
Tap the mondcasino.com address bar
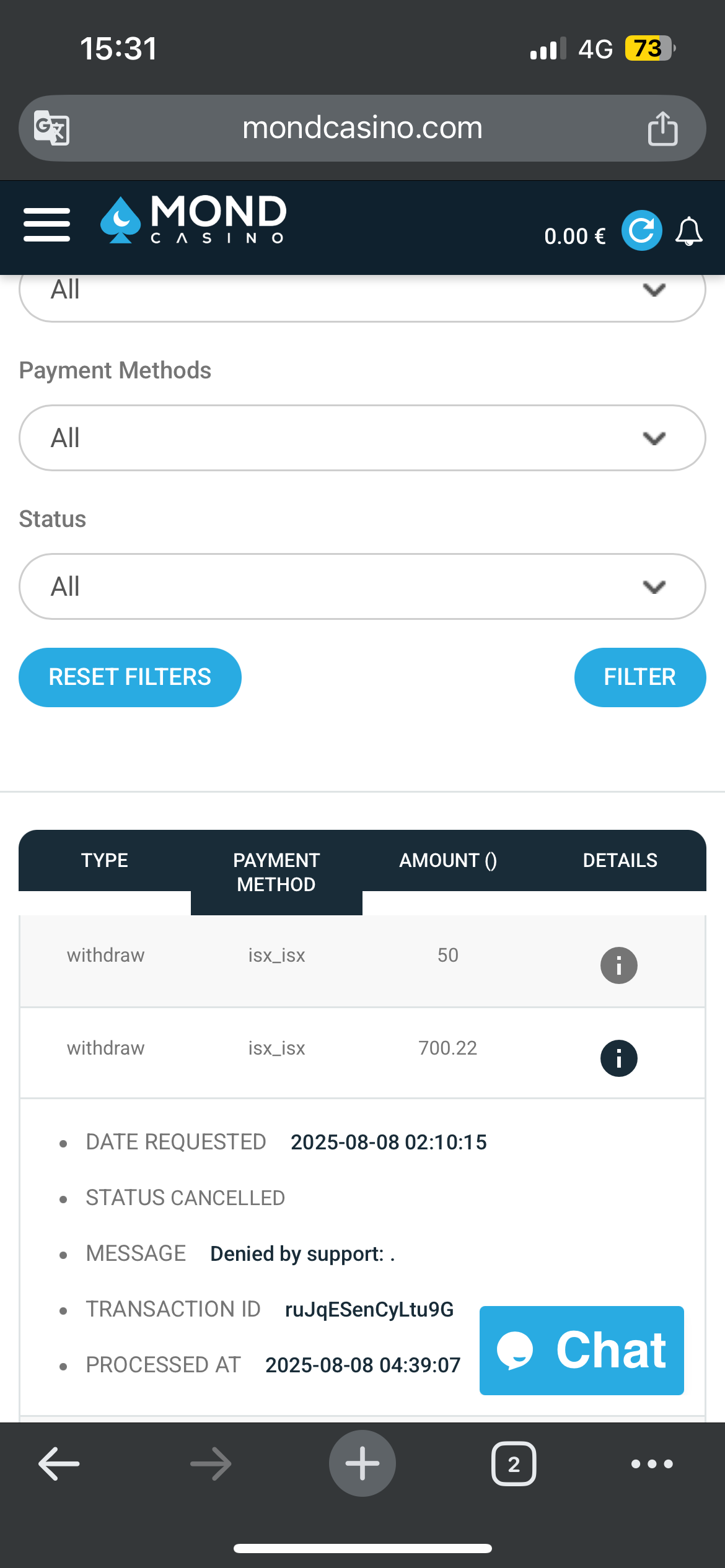point(362,128)
